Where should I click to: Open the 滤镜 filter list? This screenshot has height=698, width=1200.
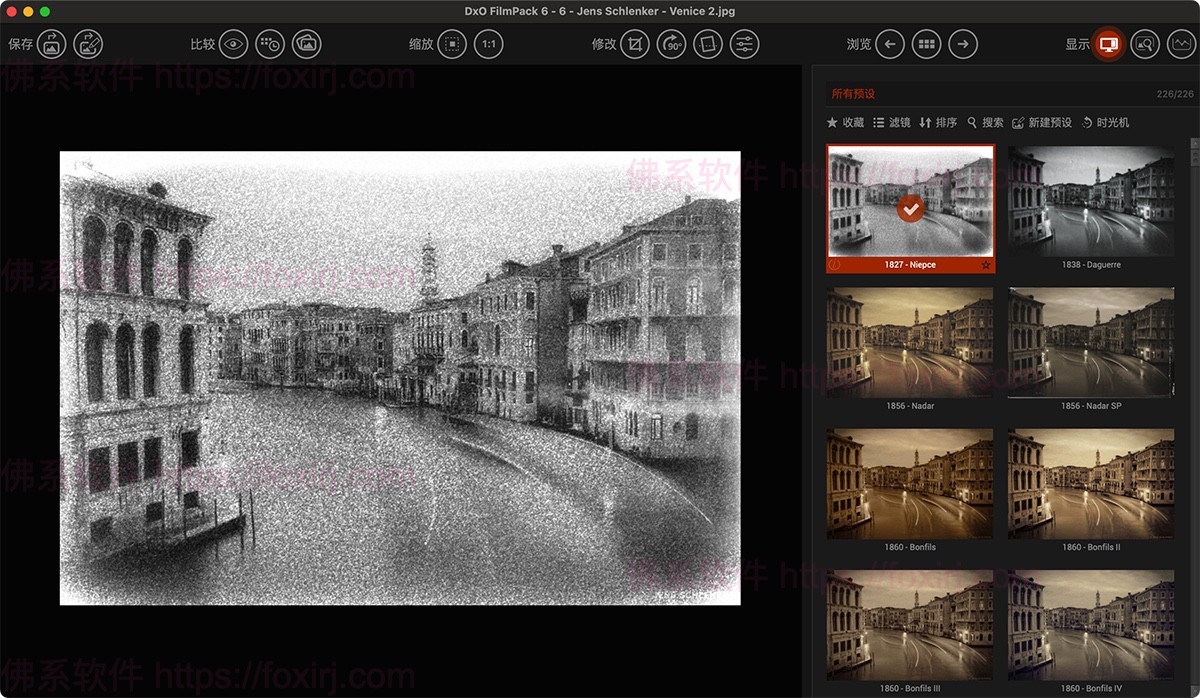[891, 122]
